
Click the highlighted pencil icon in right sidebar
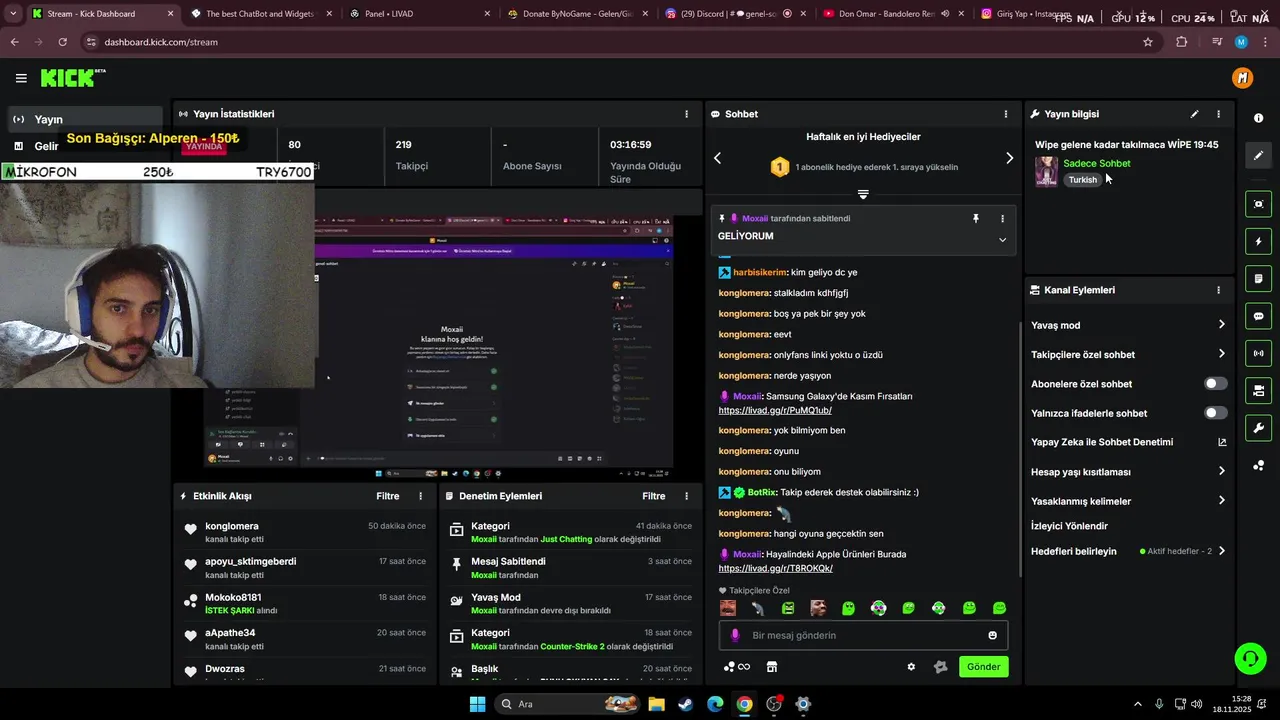[x=1258, y=156]
